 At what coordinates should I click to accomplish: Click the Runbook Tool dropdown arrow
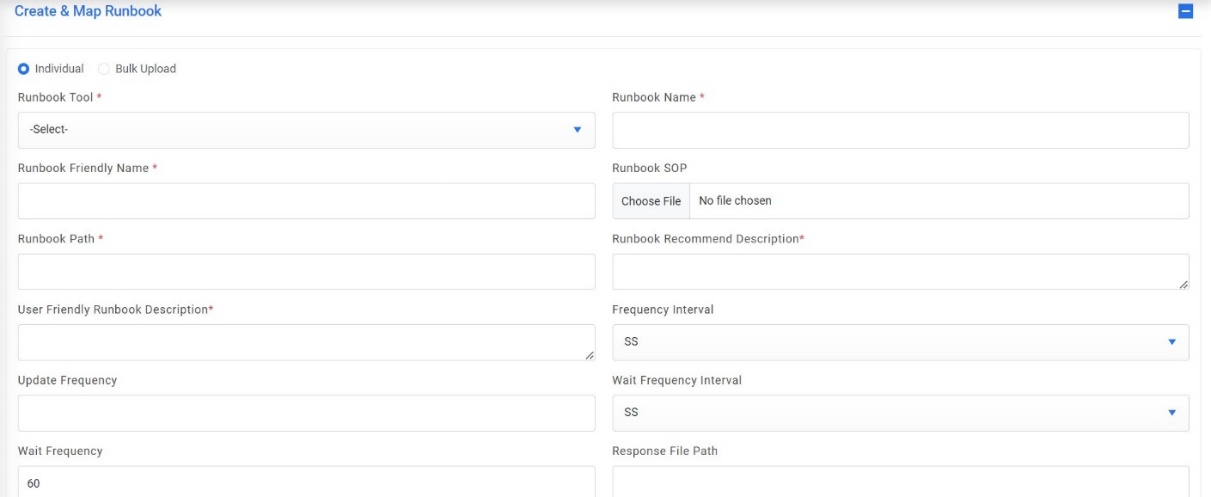(577, 130)
